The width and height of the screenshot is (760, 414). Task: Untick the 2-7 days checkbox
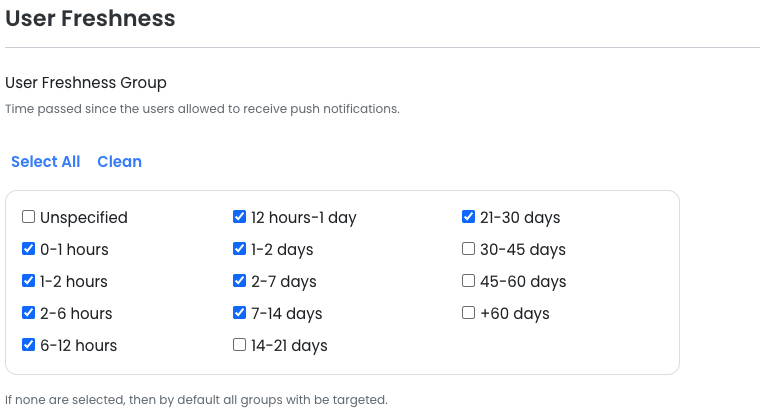(x=239, y=281)
